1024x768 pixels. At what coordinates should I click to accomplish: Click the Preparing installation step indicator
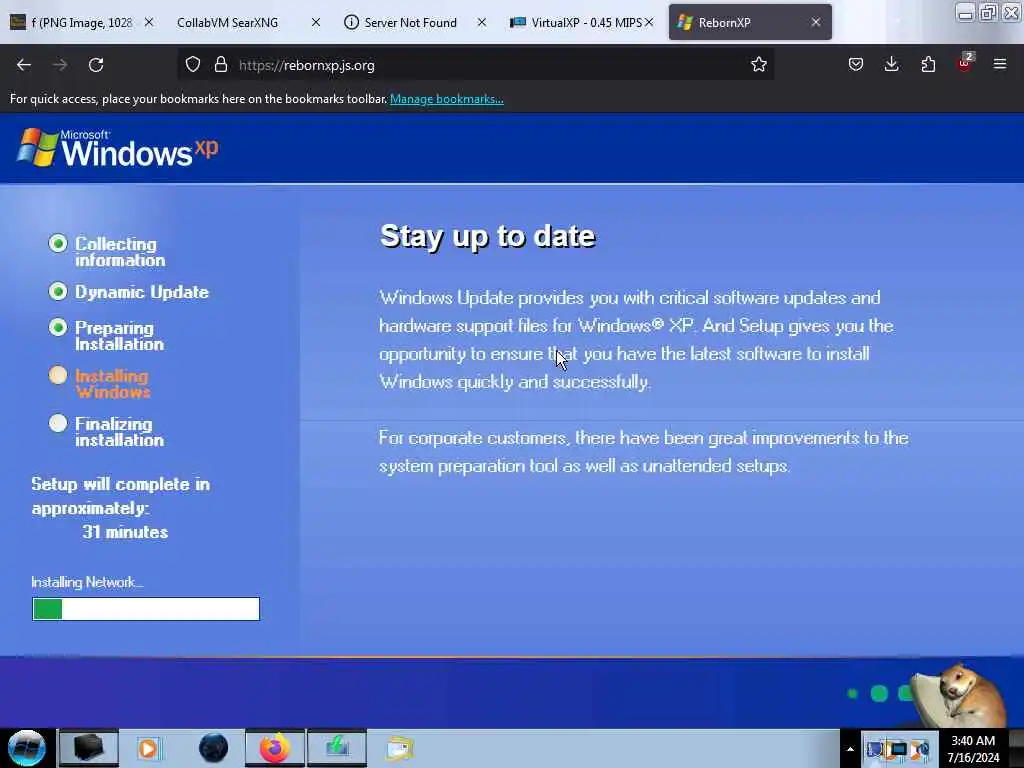[x=58, y=327]
